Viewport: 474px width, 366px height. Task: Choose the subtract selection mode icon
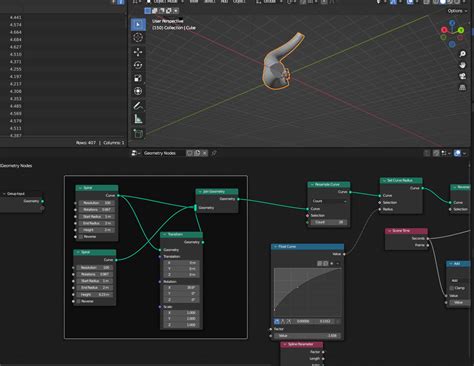pos(162,11)
